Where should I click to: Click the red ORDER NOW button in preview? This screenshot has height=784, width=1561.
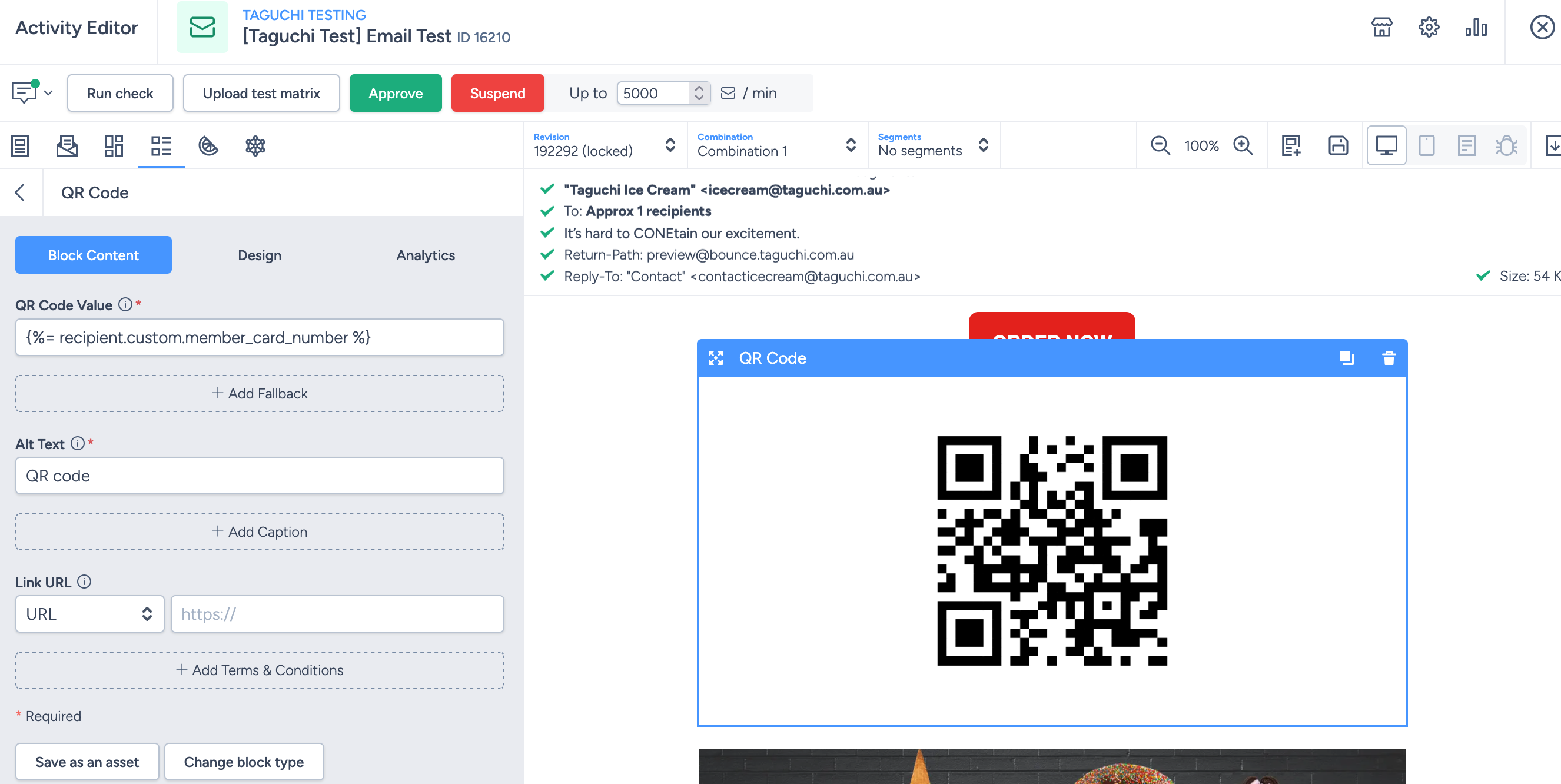[x=1052, y=326]
